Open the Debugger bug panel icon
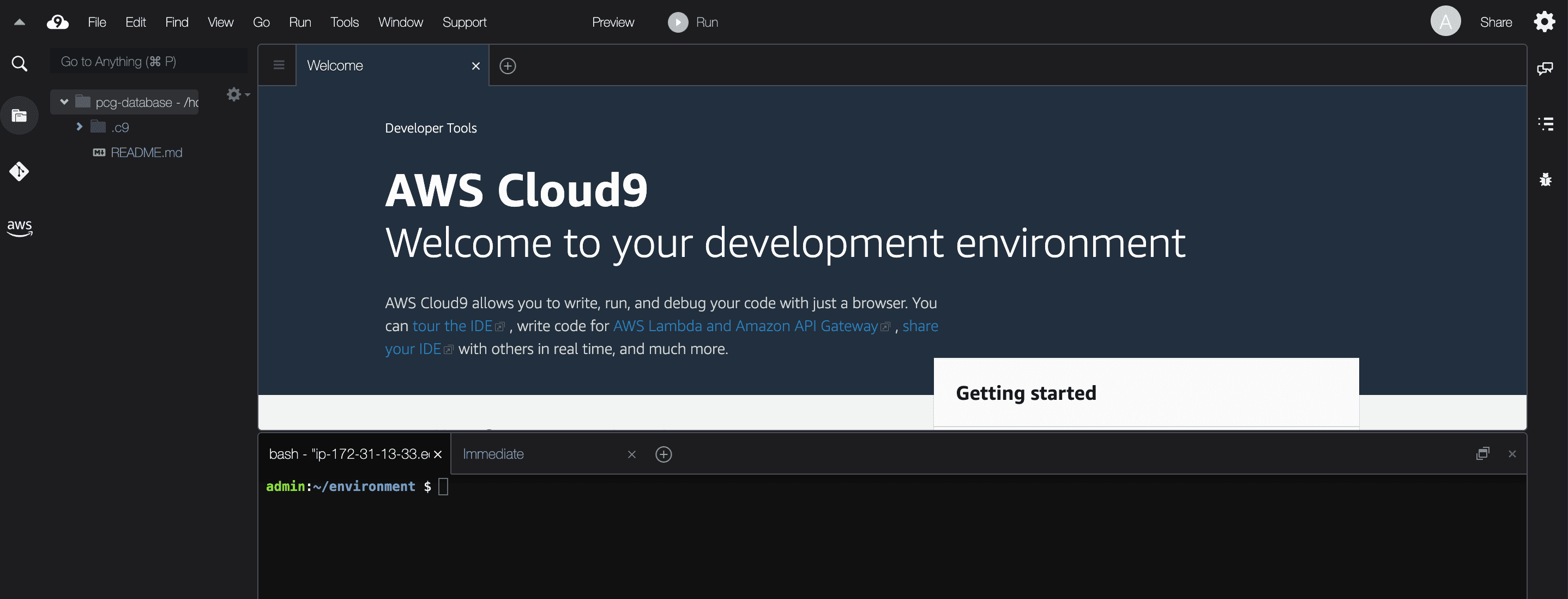The image size is (1568, 599). click(x=1546, y=180)
